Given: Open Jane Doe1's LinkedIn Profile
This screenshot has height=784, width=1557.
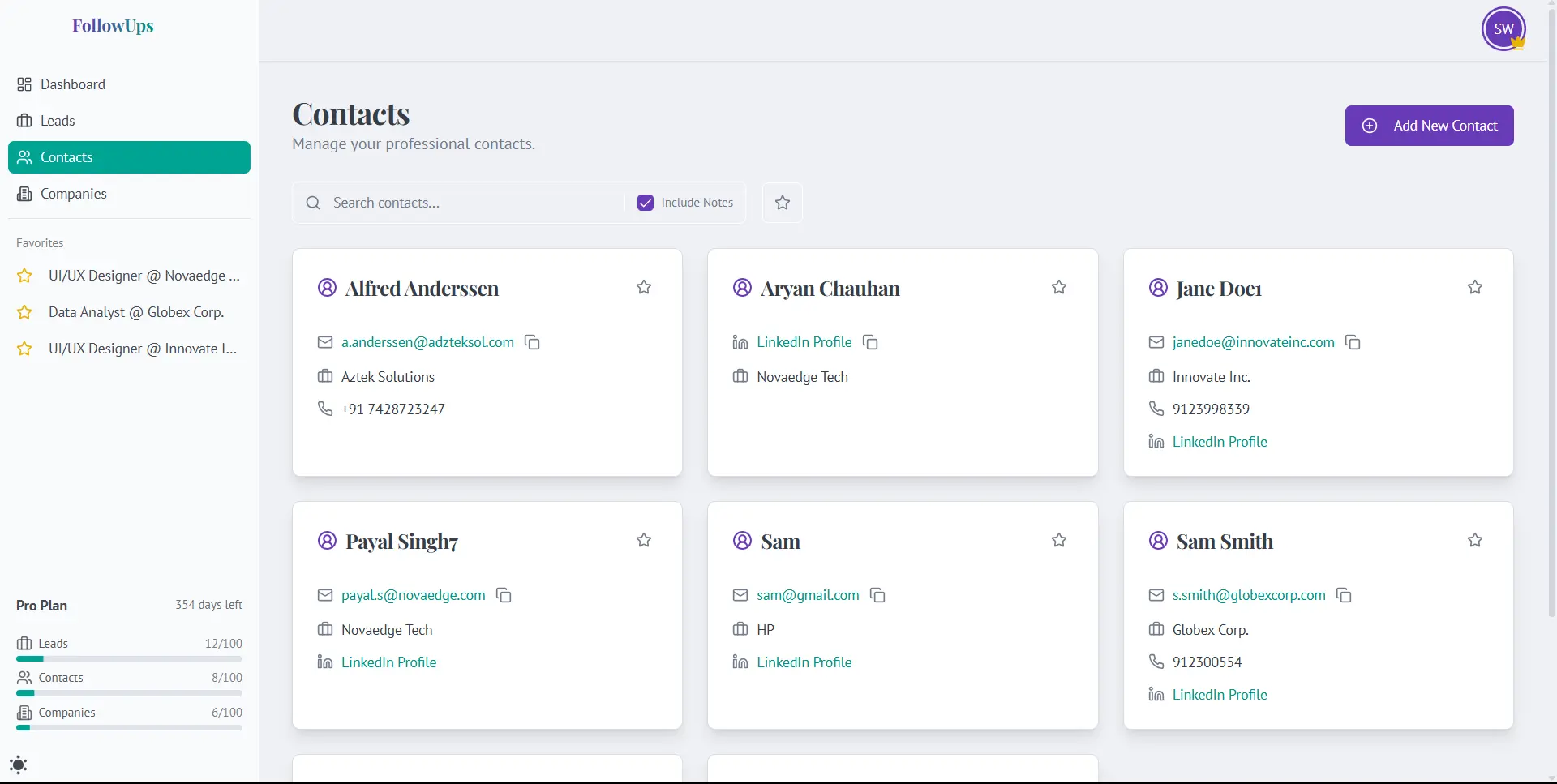Looking at the screenshot, I should pyautogui.click(x=1220, y=442).
